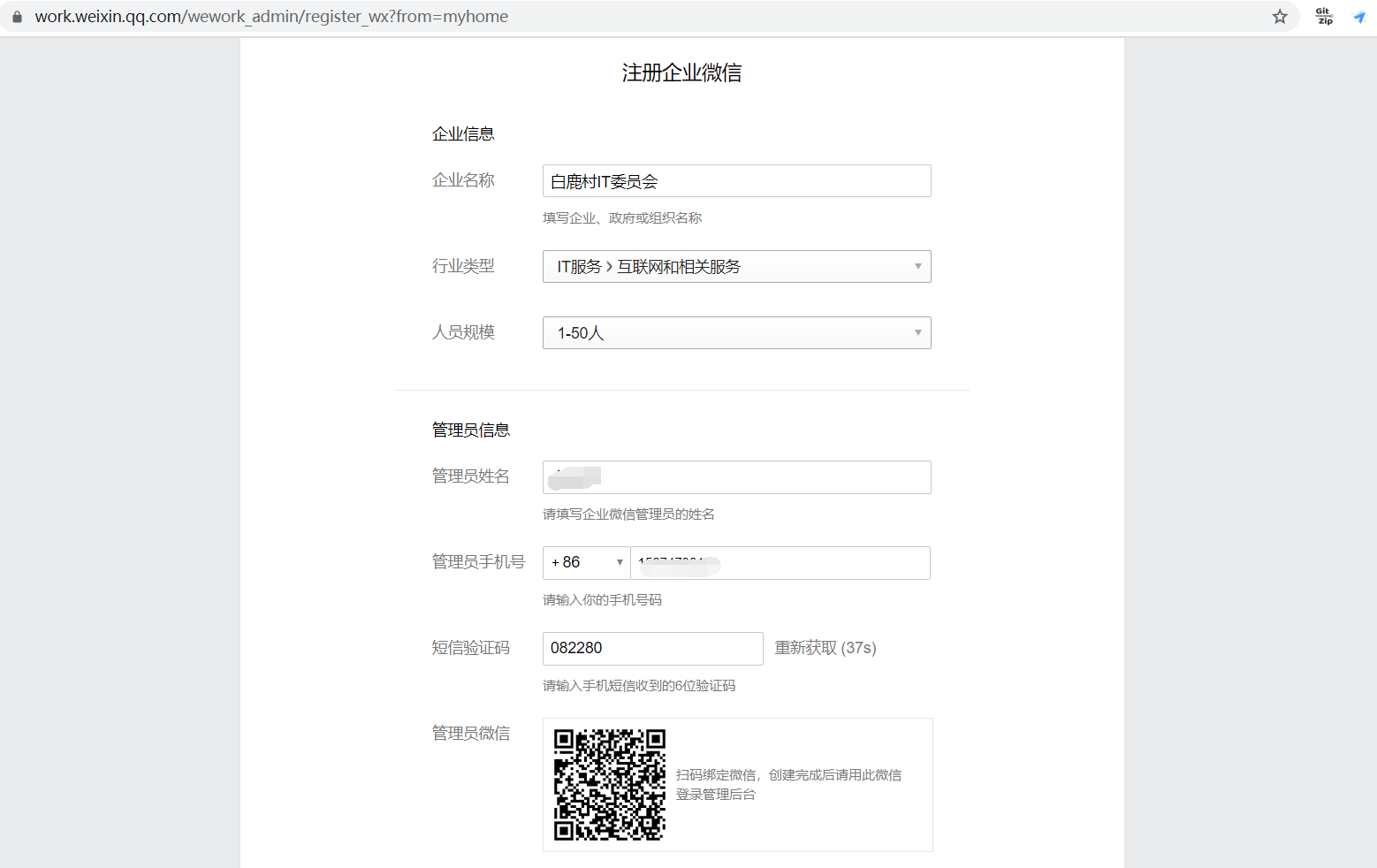1377x868 pixels.
Task: Click the padlock site security icon
Action: click(x=17, y=17)
